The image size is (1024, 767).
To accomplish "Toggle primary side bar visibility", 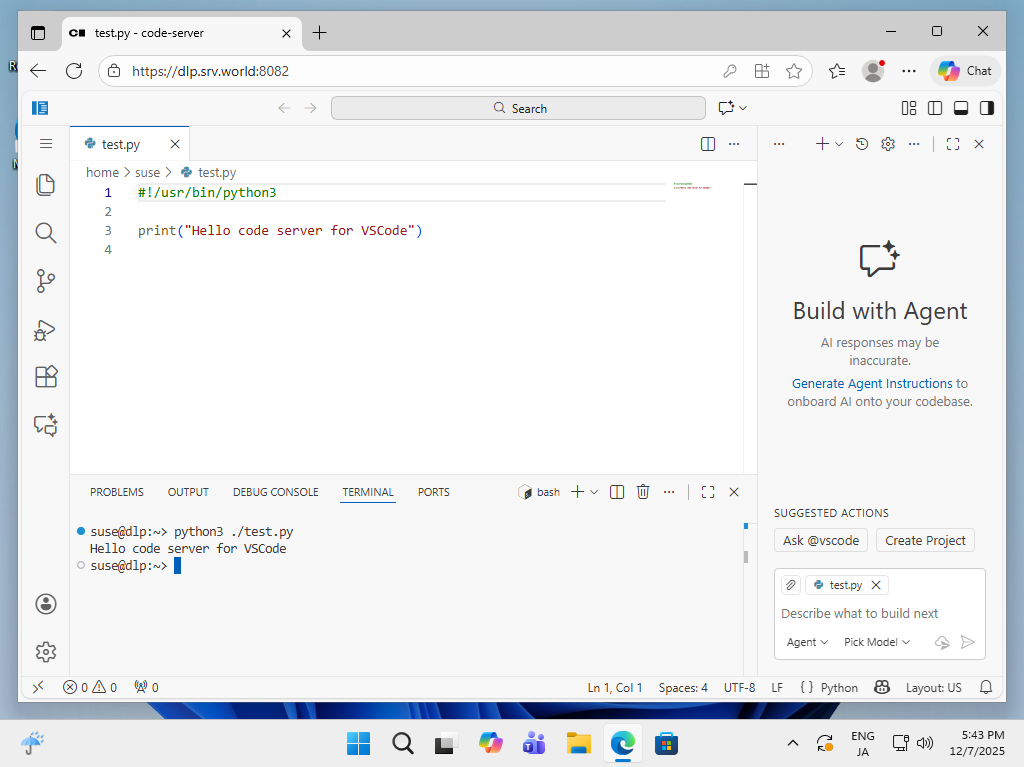I will [935, 108].
